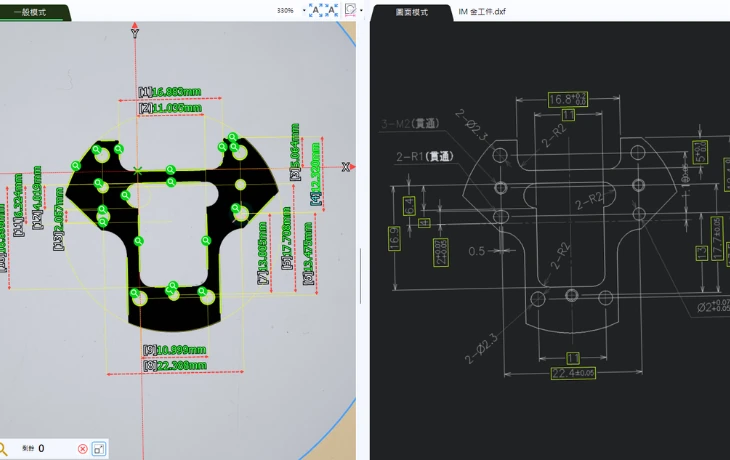Expand the display settings dropdown arrow
This screenshot has width=730, height=460.
click(361, 11)
